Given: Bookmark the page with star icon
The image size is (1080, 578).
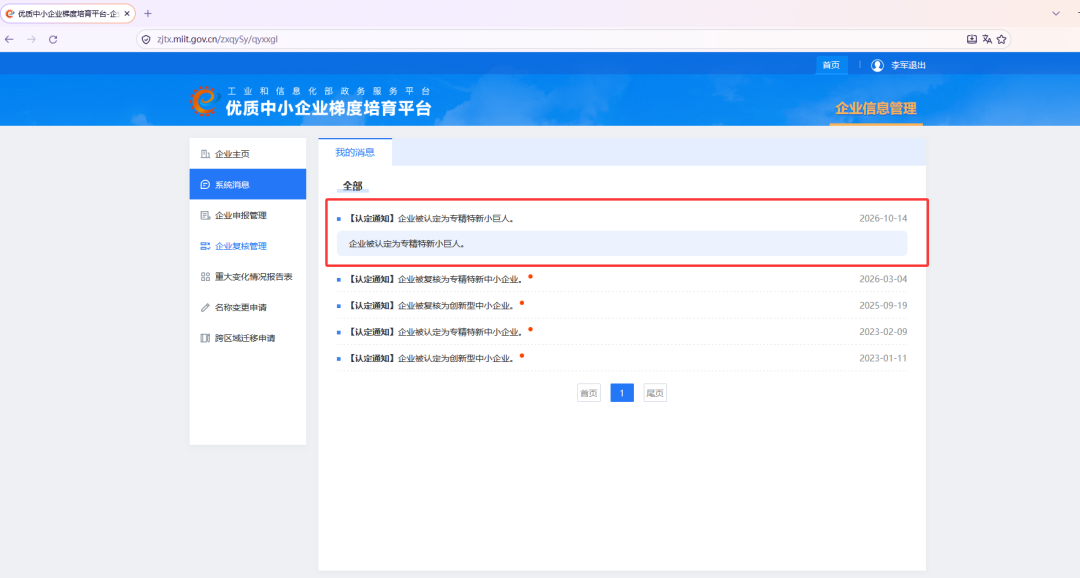Looking at the screenshot, I should (x=1001, y=39).
